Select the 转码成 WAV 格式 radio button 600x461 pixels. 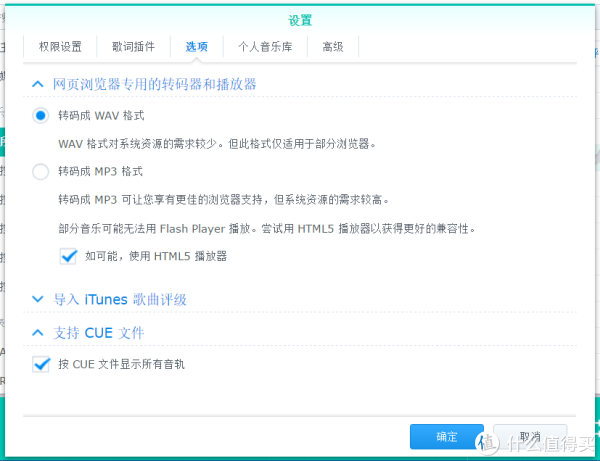41,116
